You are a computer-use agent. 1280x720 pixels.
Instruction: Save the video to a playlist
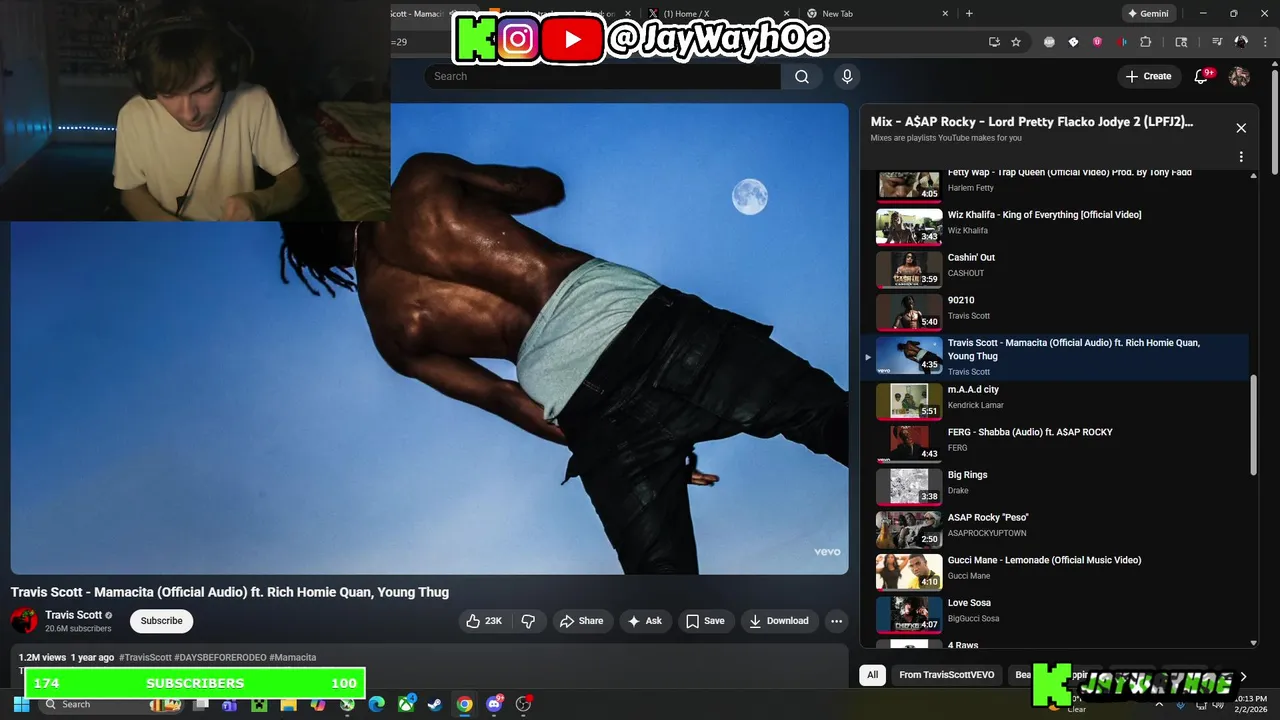(705, 621)
